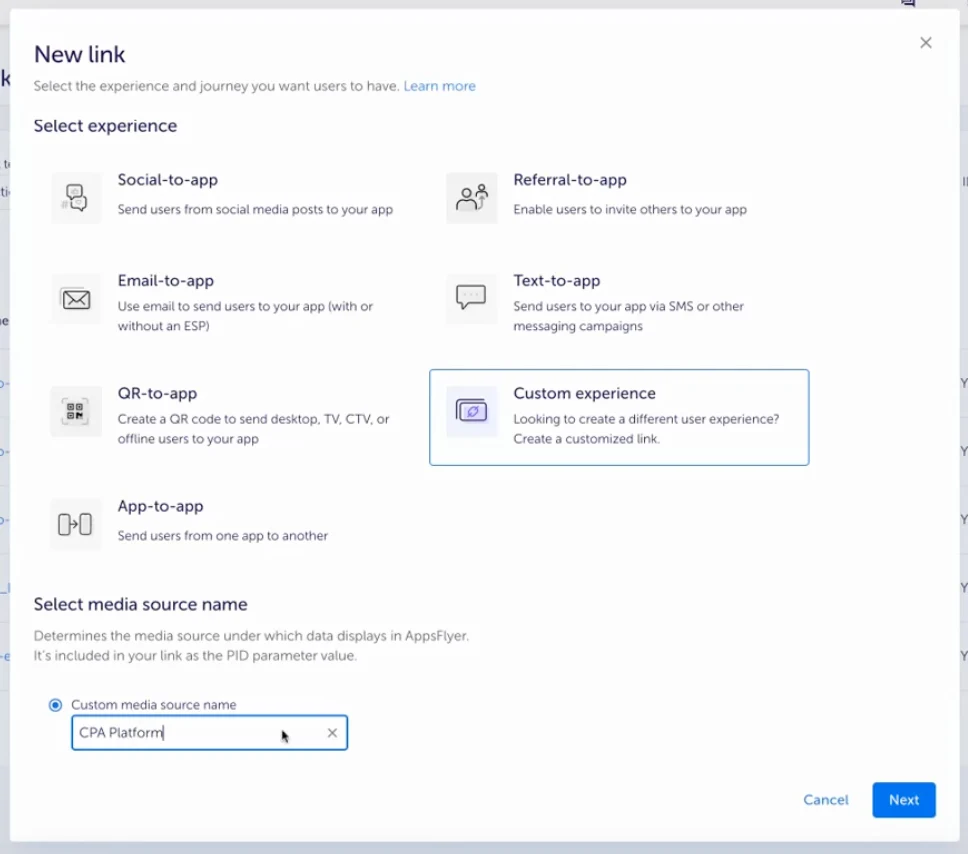Select the Email-to-app experience title
968x854 pixels.
(x=165, y=281)
